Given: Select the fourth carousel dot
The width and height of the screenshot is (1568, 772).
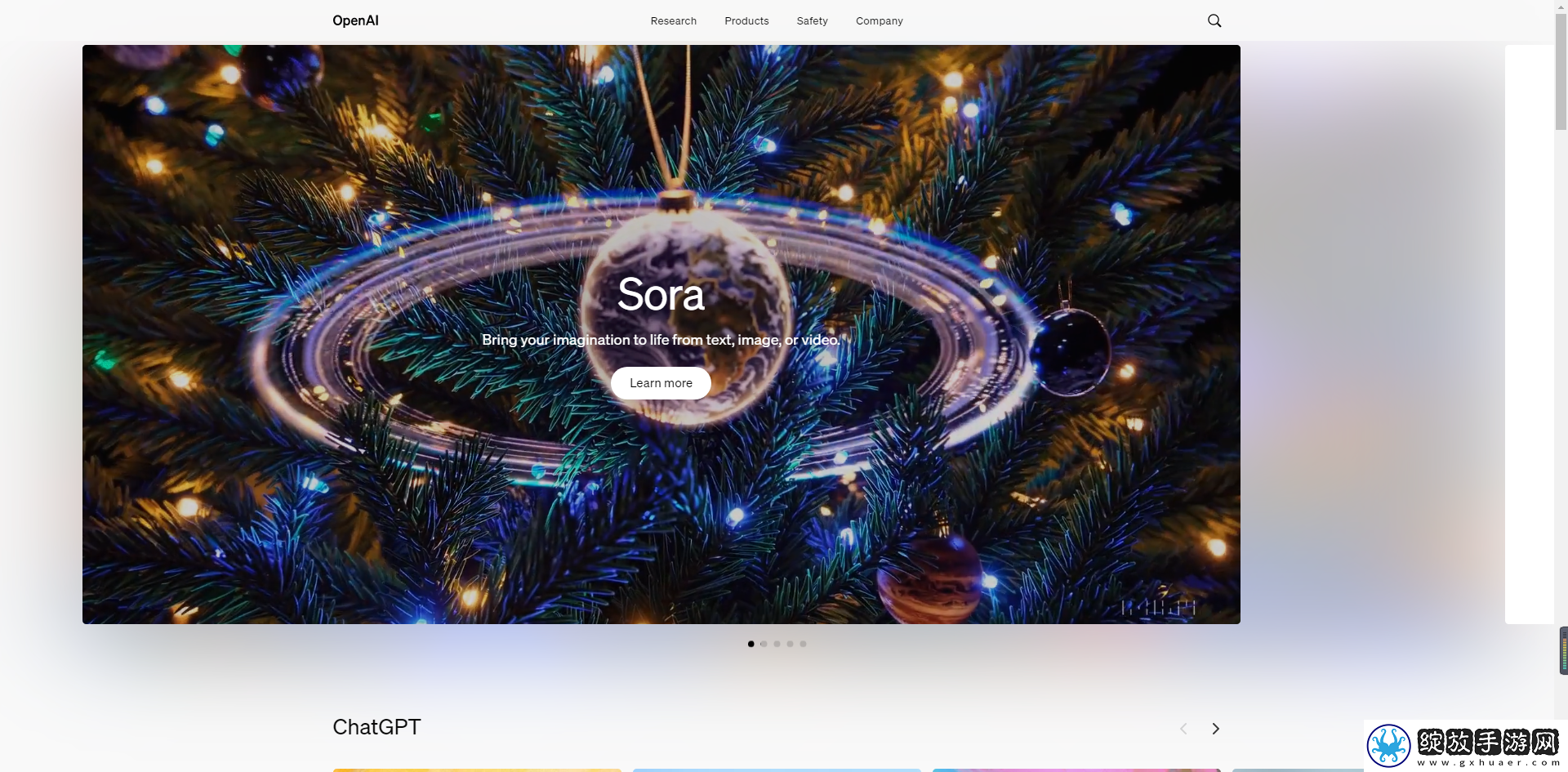Looking at the screenshot, I should tap(790, 644).
